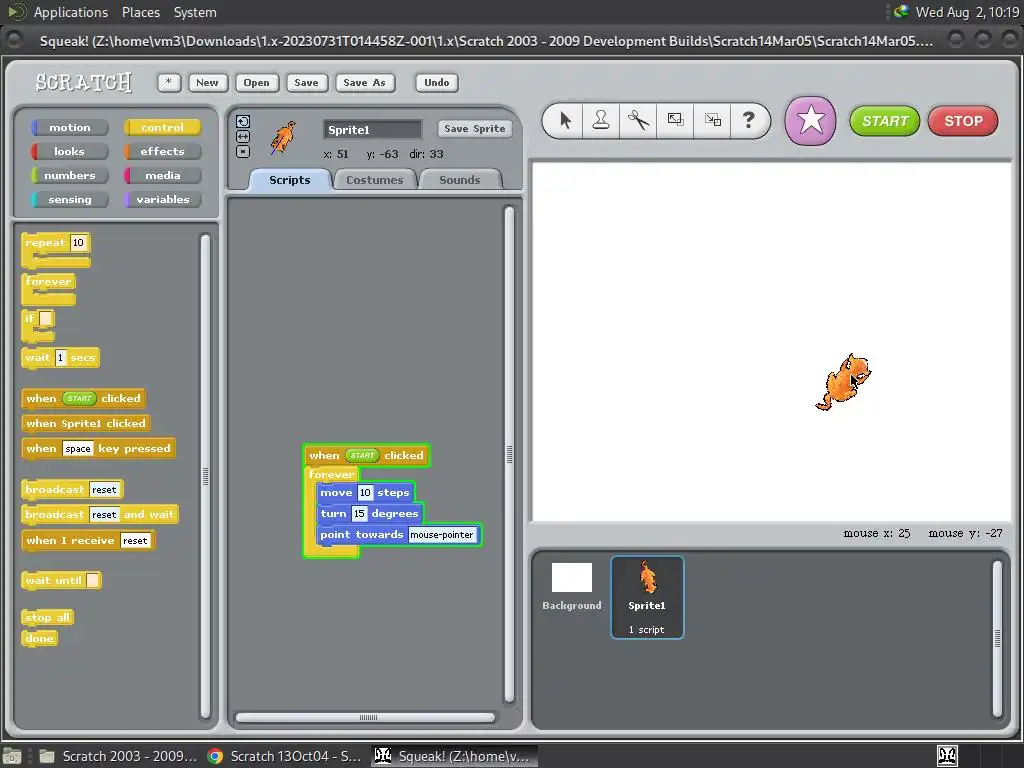Select the no-rotation style icon

(243, 152)
